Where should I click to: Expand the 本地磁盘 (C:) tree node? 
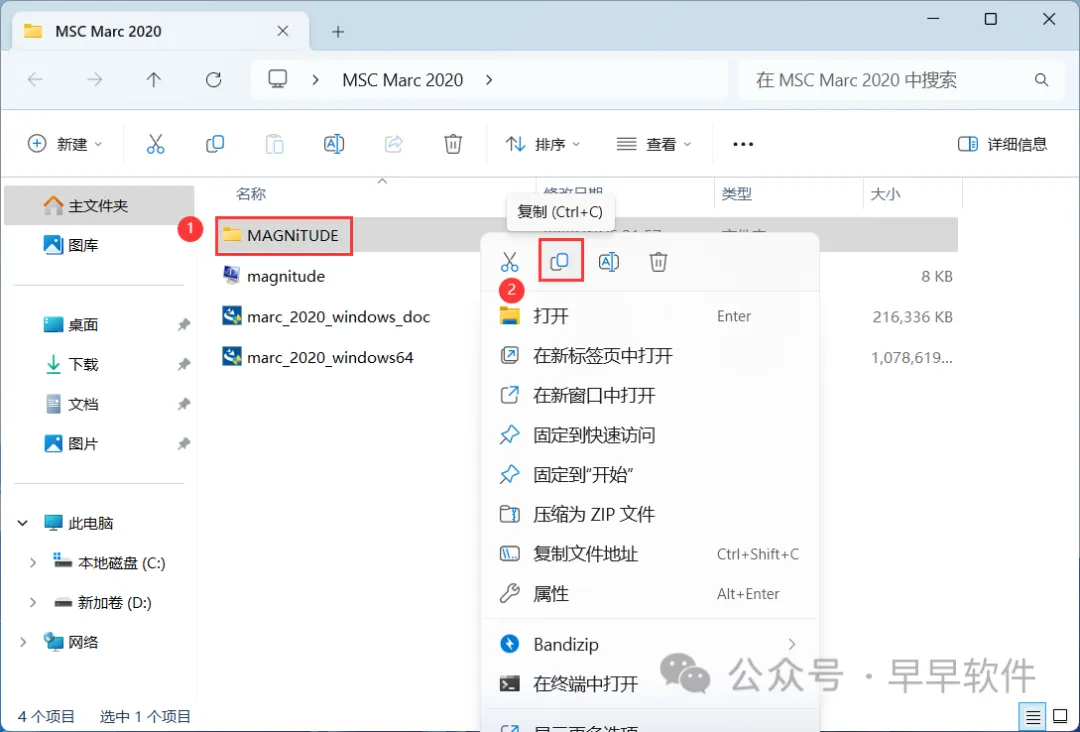tap(32, 563)
